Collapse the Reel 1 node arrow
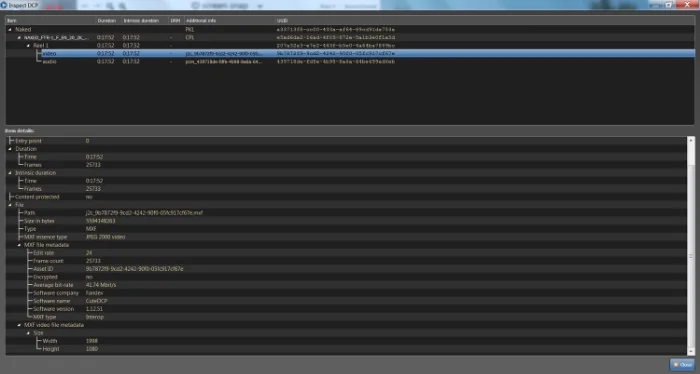 [x=28, y=46]
